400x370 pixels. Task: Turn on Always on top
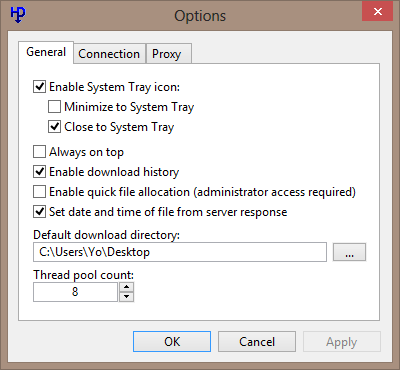click(40, 152)
